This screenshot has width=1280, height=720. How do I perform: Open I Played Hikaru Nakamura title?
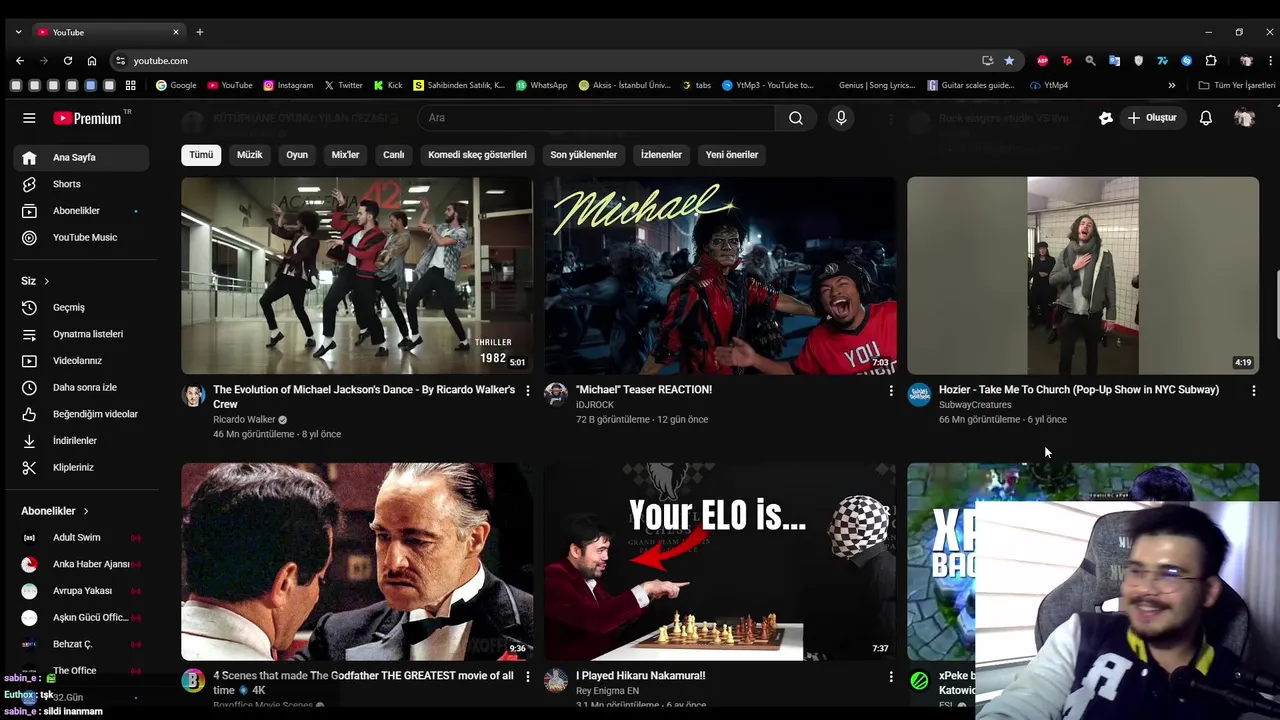click(640, 676)
